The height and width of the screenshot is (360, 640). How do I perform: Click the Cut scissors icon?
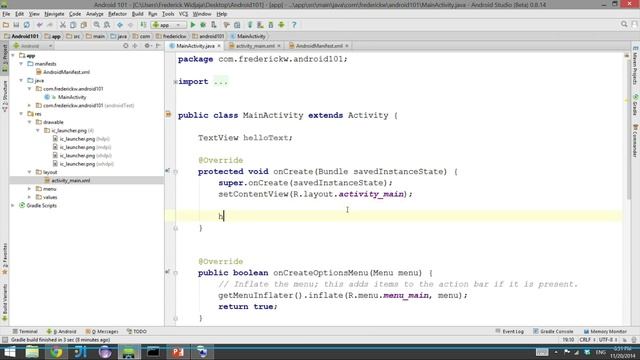[62, 25]
